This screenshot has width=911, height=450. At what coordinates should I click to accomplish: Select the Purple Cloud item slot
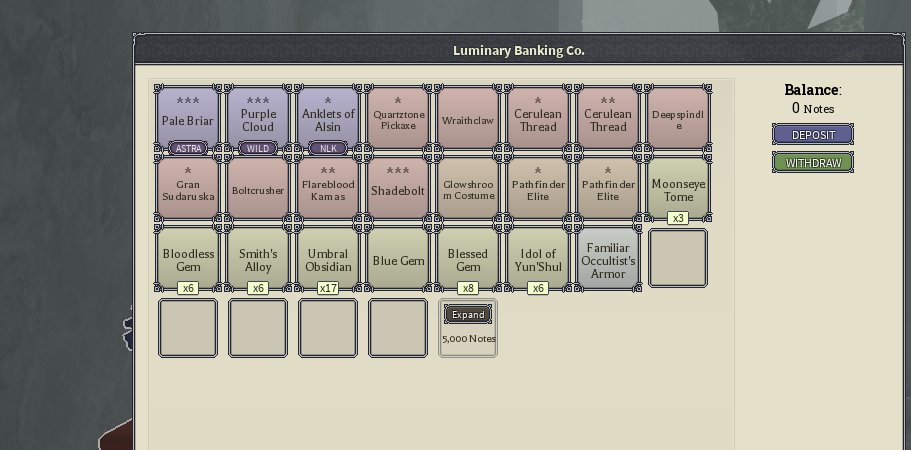[258, 119]
